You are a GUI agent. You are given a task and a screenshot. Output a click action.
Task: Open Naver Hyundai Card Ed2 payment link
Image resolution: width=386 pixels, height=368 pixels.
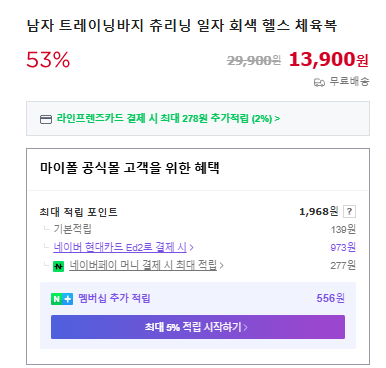pyautogui.click(x=120, y=247)
